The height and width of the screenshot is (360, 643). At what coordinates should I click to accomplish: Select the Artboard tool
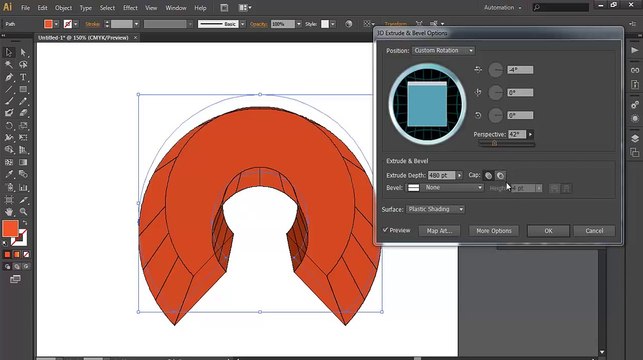(x=9, y=200)
